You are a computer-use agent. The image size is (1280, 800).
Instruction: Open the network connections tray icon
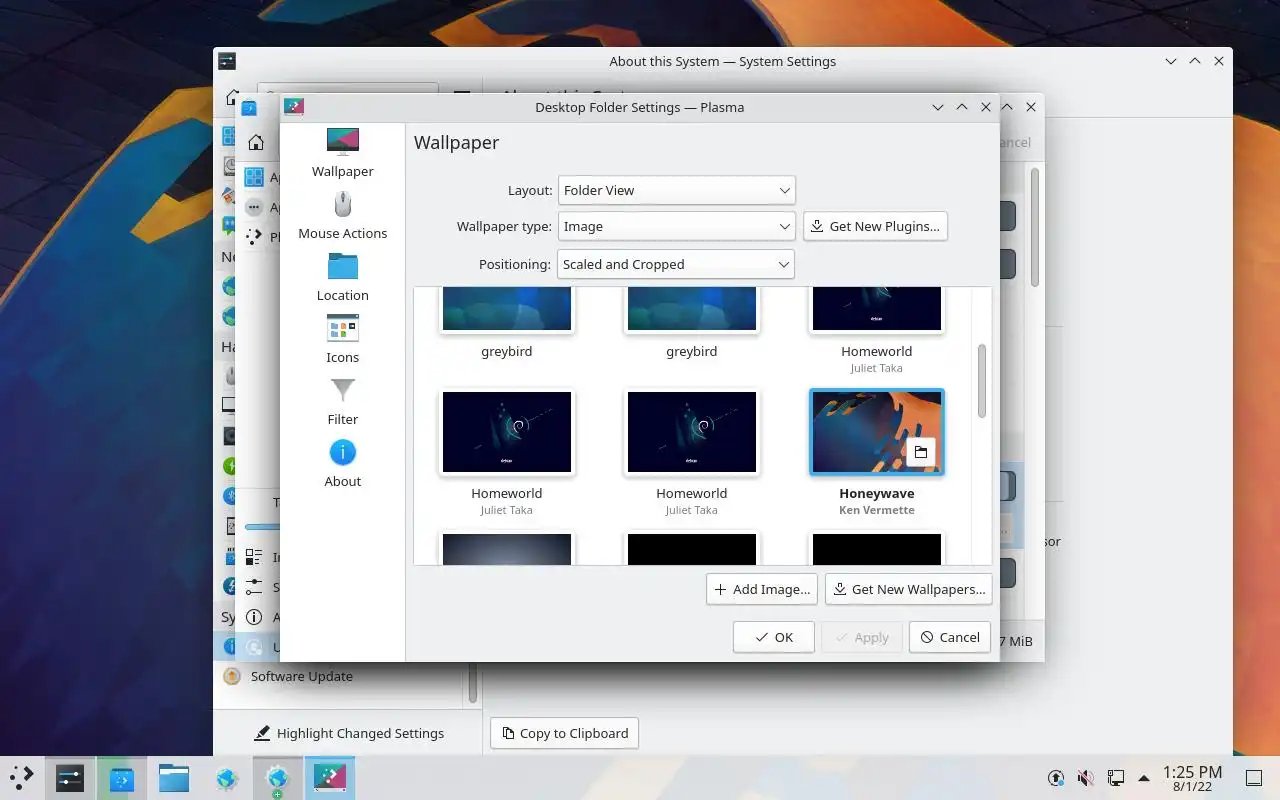tap(1115, 777)
